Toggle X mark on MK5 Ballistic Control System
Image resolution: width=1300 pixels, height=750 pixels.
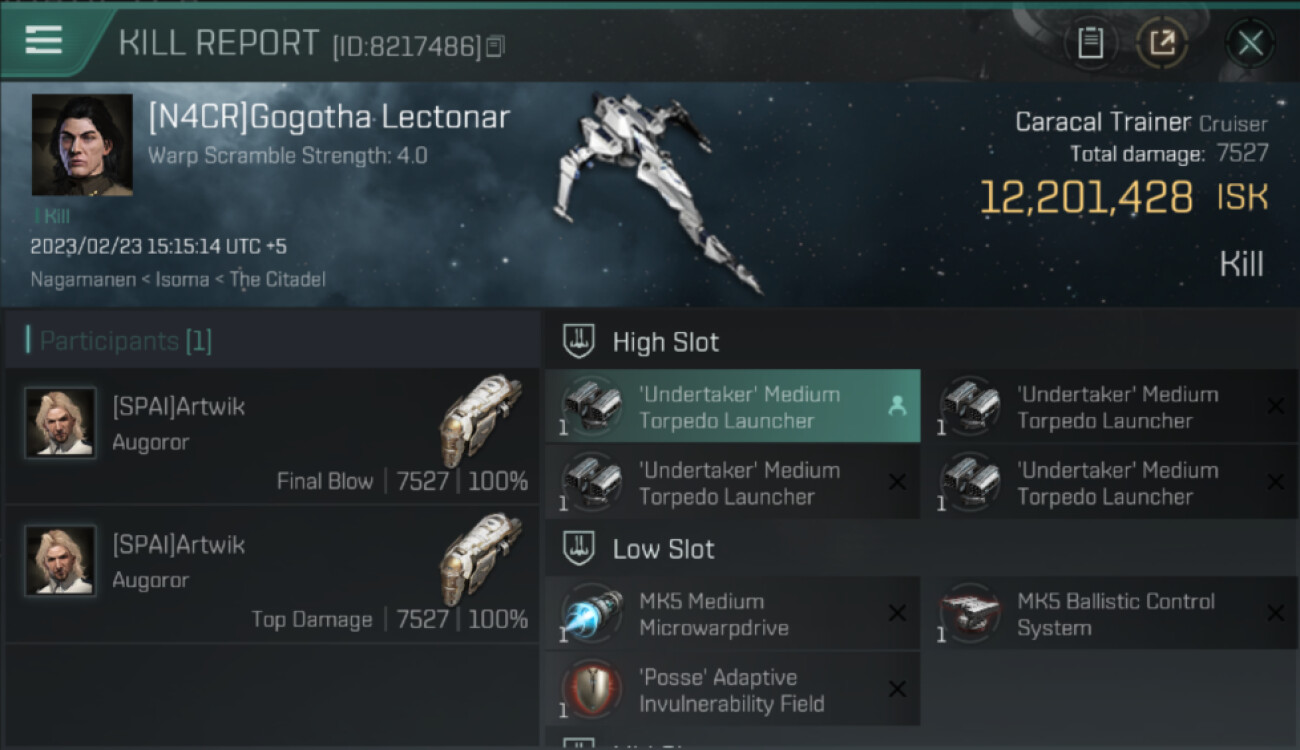point(1275,613)
